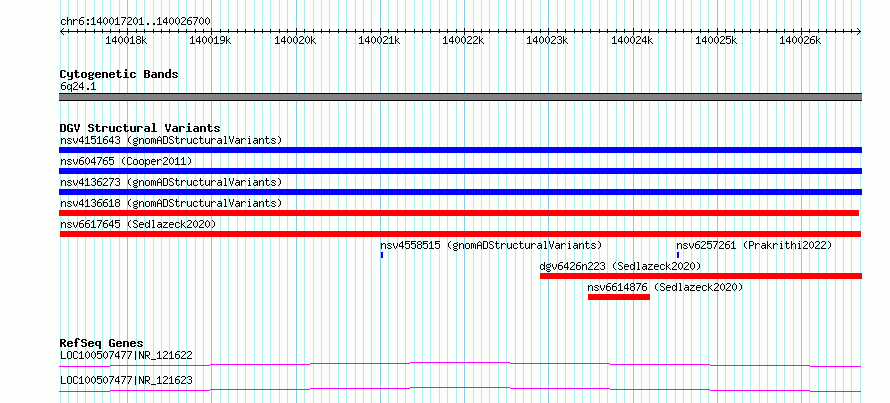
Task: Click the RefSeq Genes track title
Action: pos(102,343)
